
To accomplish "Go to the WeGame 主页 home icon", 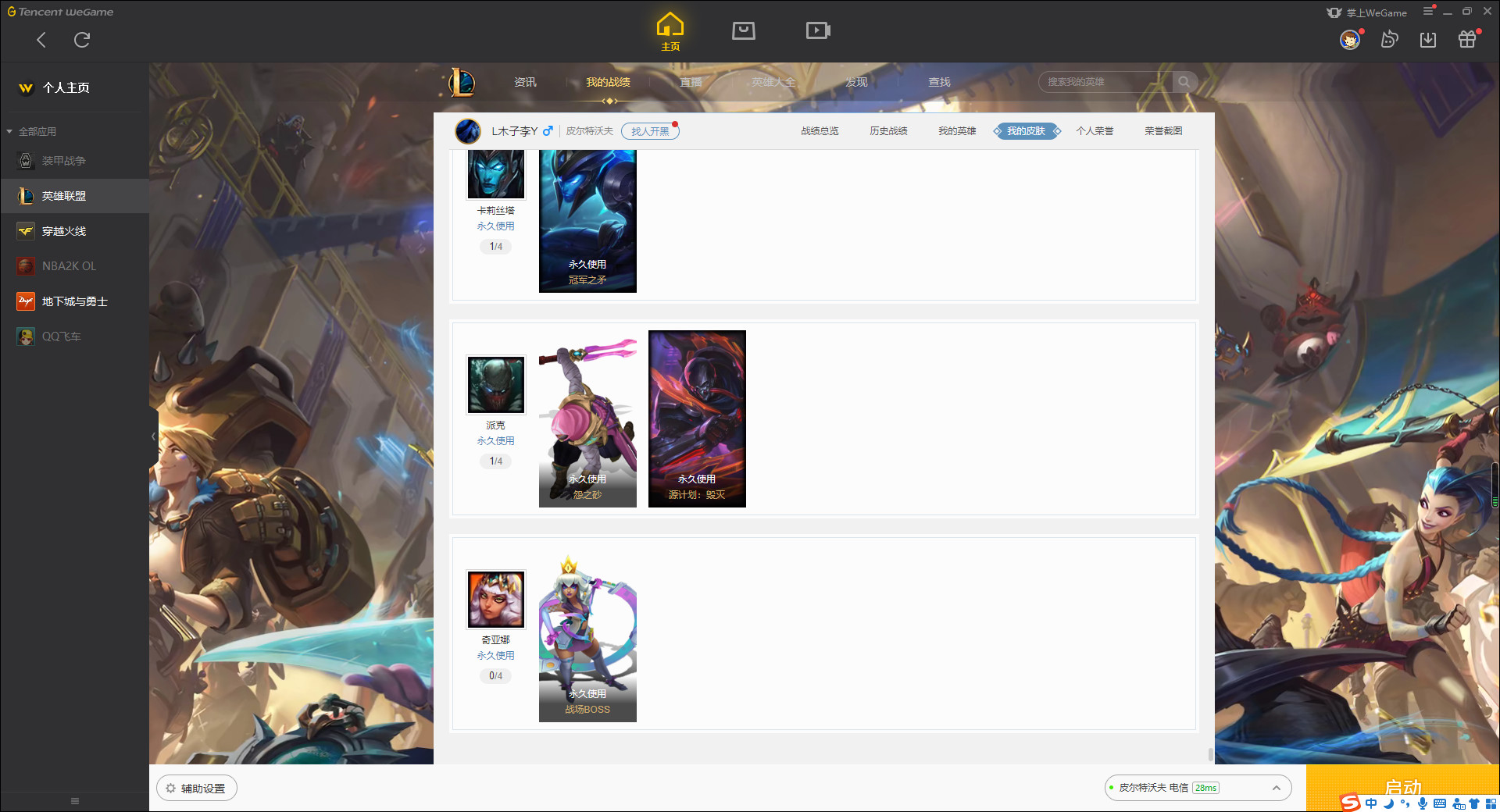I will point(670,32).
